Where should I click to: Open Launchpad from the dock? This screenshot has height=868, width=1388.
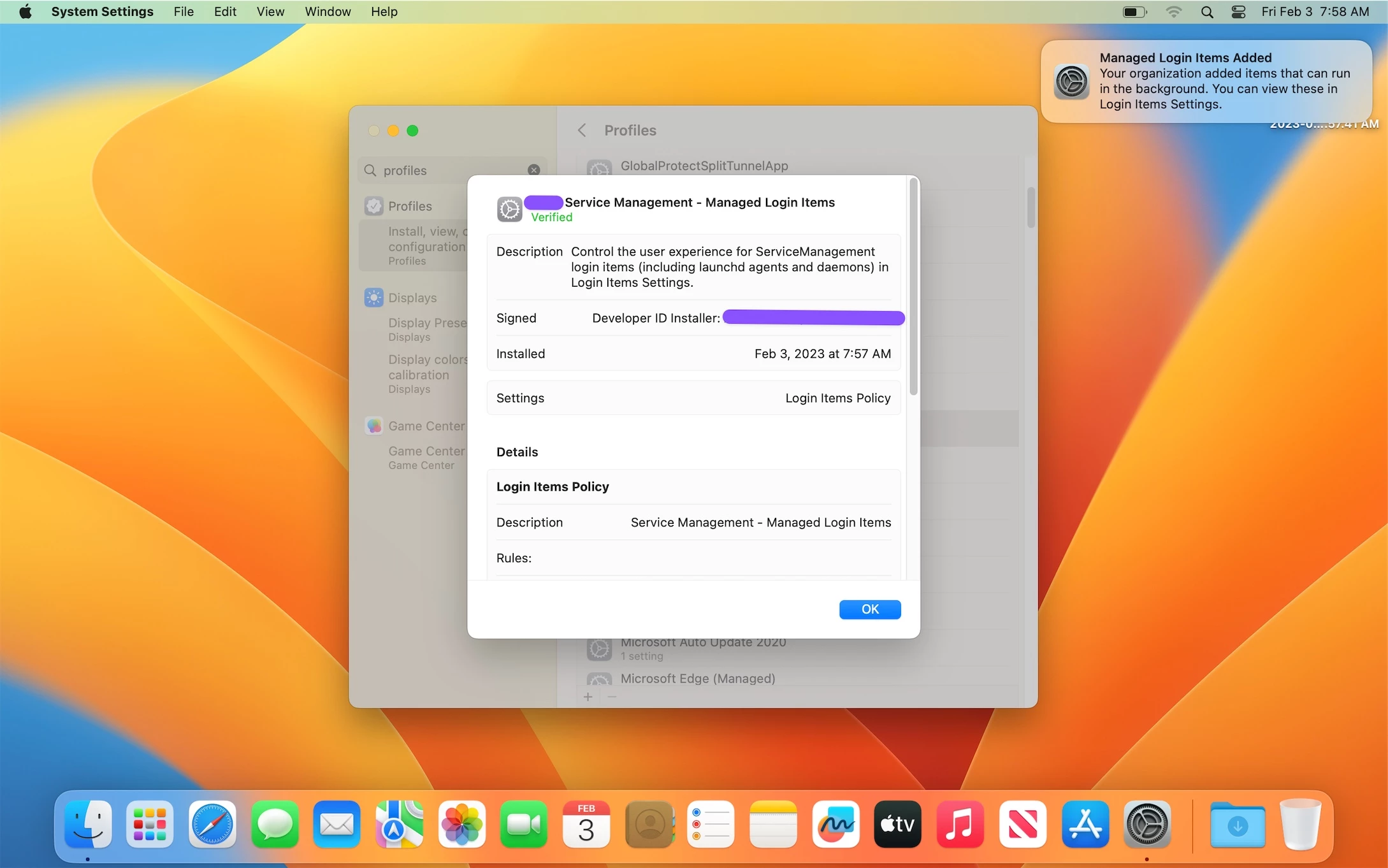150,825
